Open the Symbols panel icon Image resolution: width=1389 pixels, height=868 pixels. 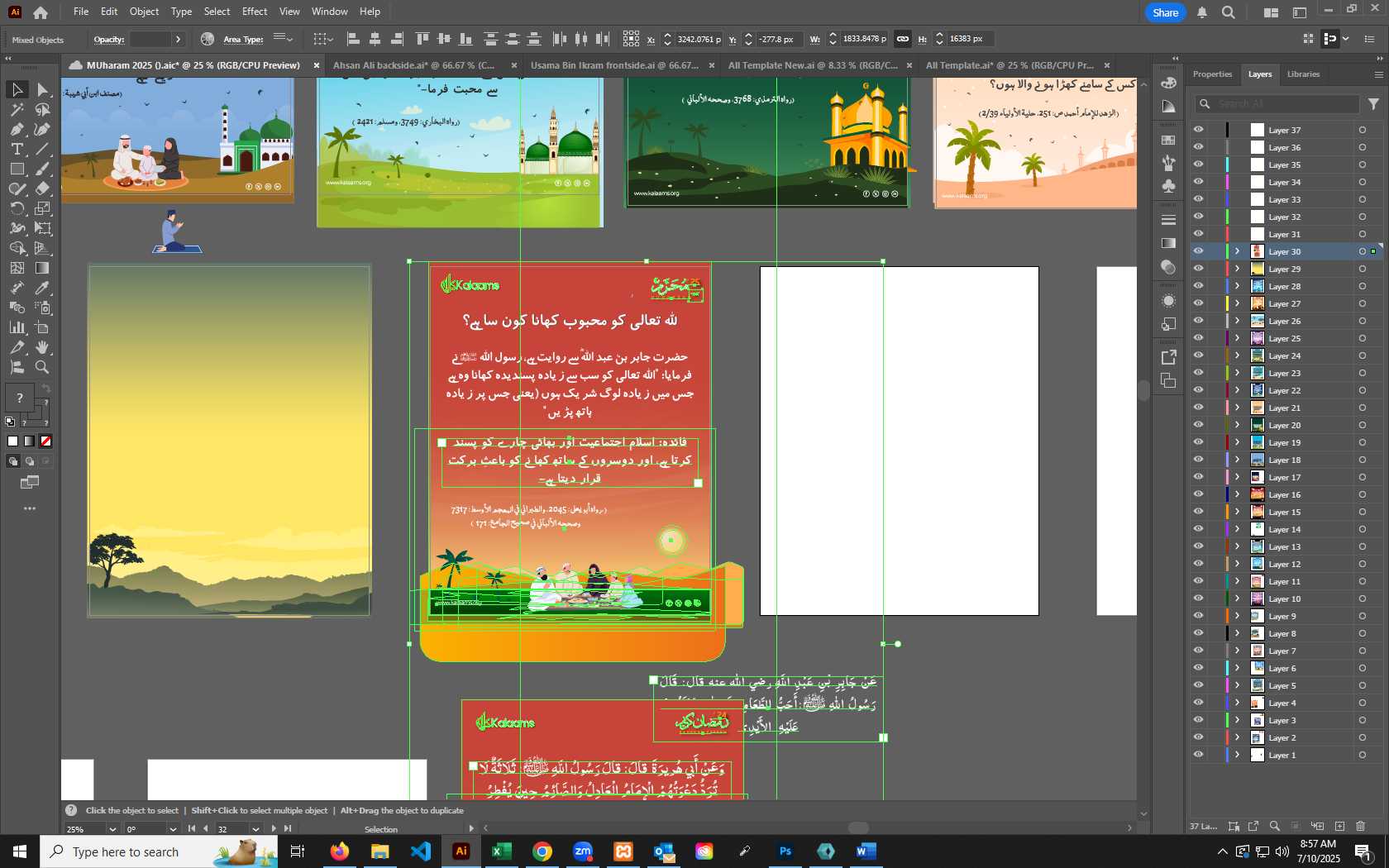tap(1168, 186)
